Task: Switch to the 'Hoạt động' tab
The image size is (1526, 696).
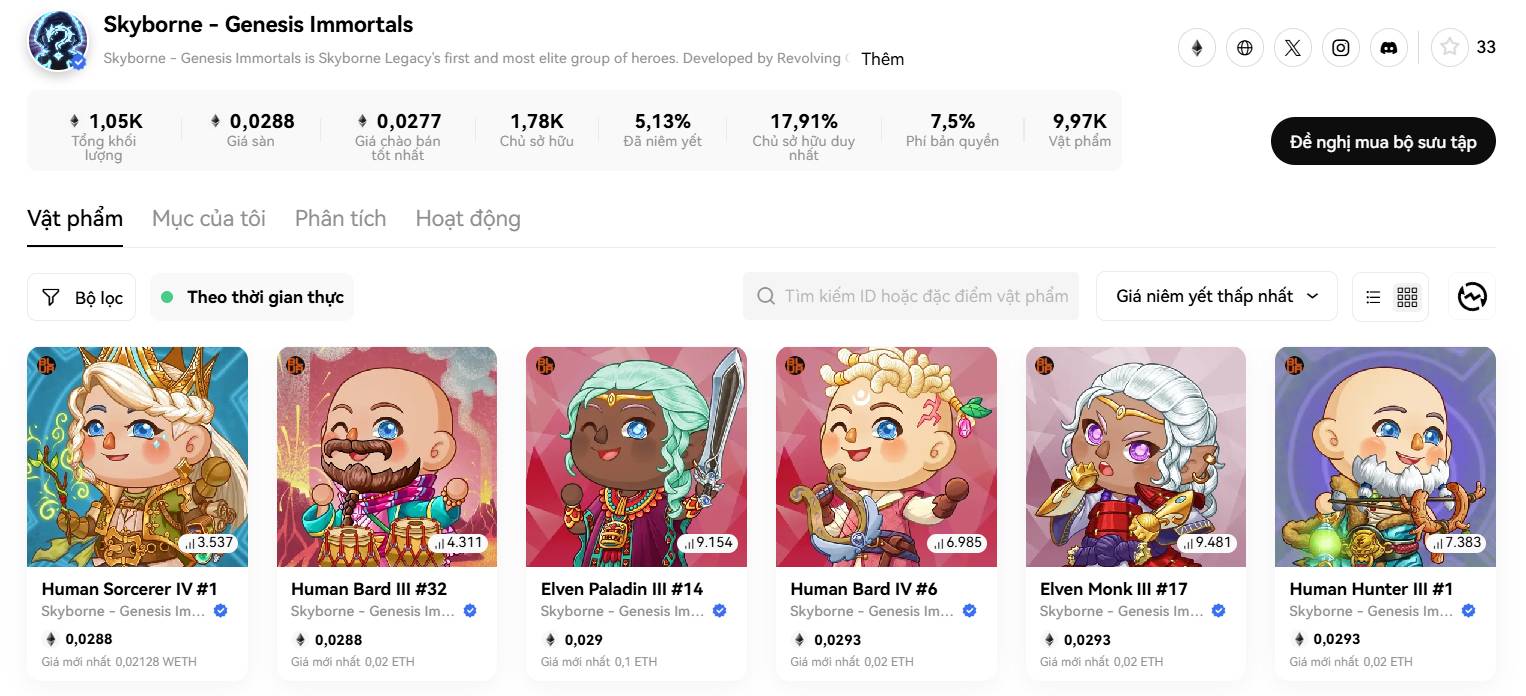Action: 468,218
